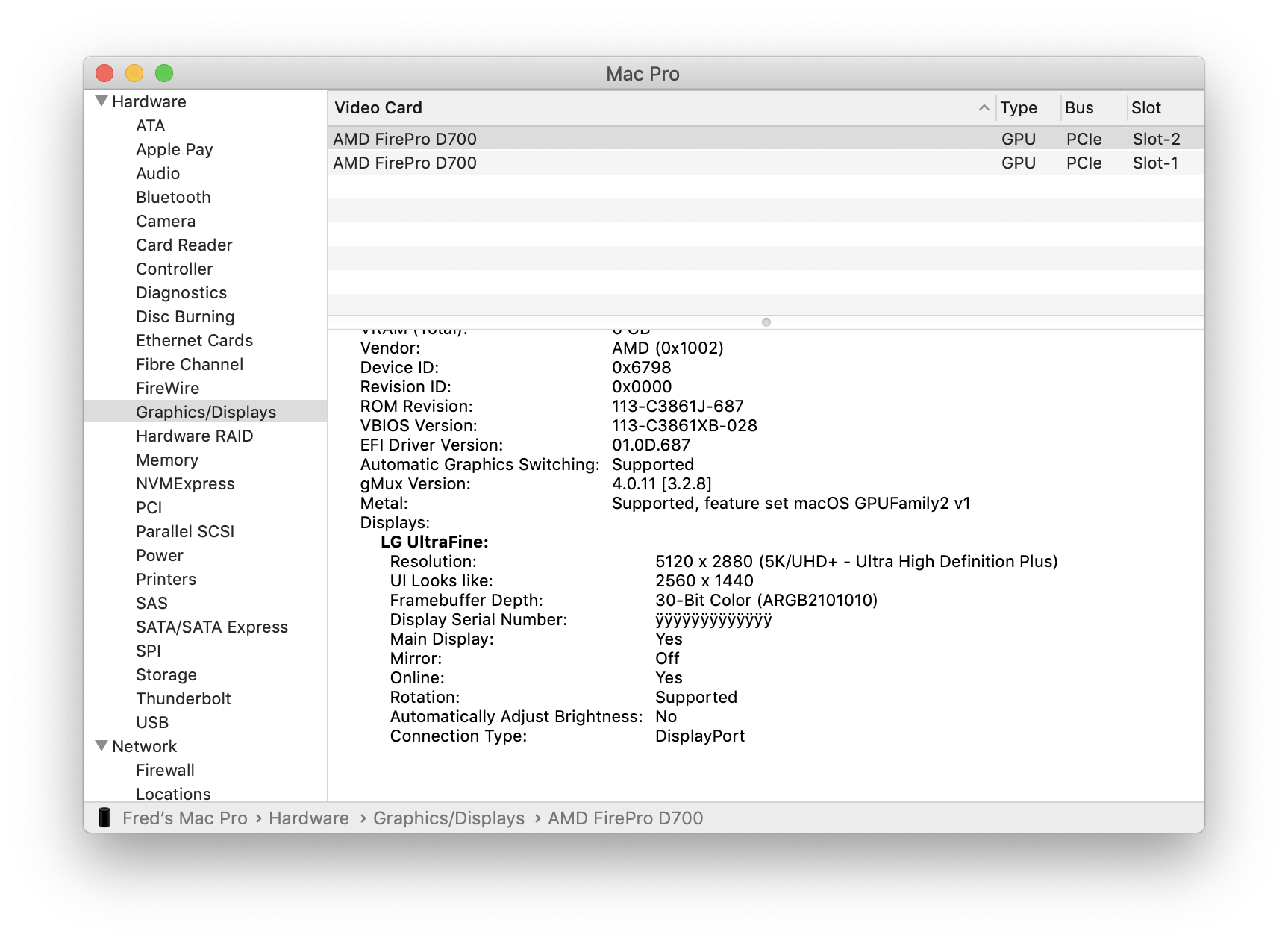1288x943 pixels.
Task: Open PCI section
Action: [x=149, y=507]
